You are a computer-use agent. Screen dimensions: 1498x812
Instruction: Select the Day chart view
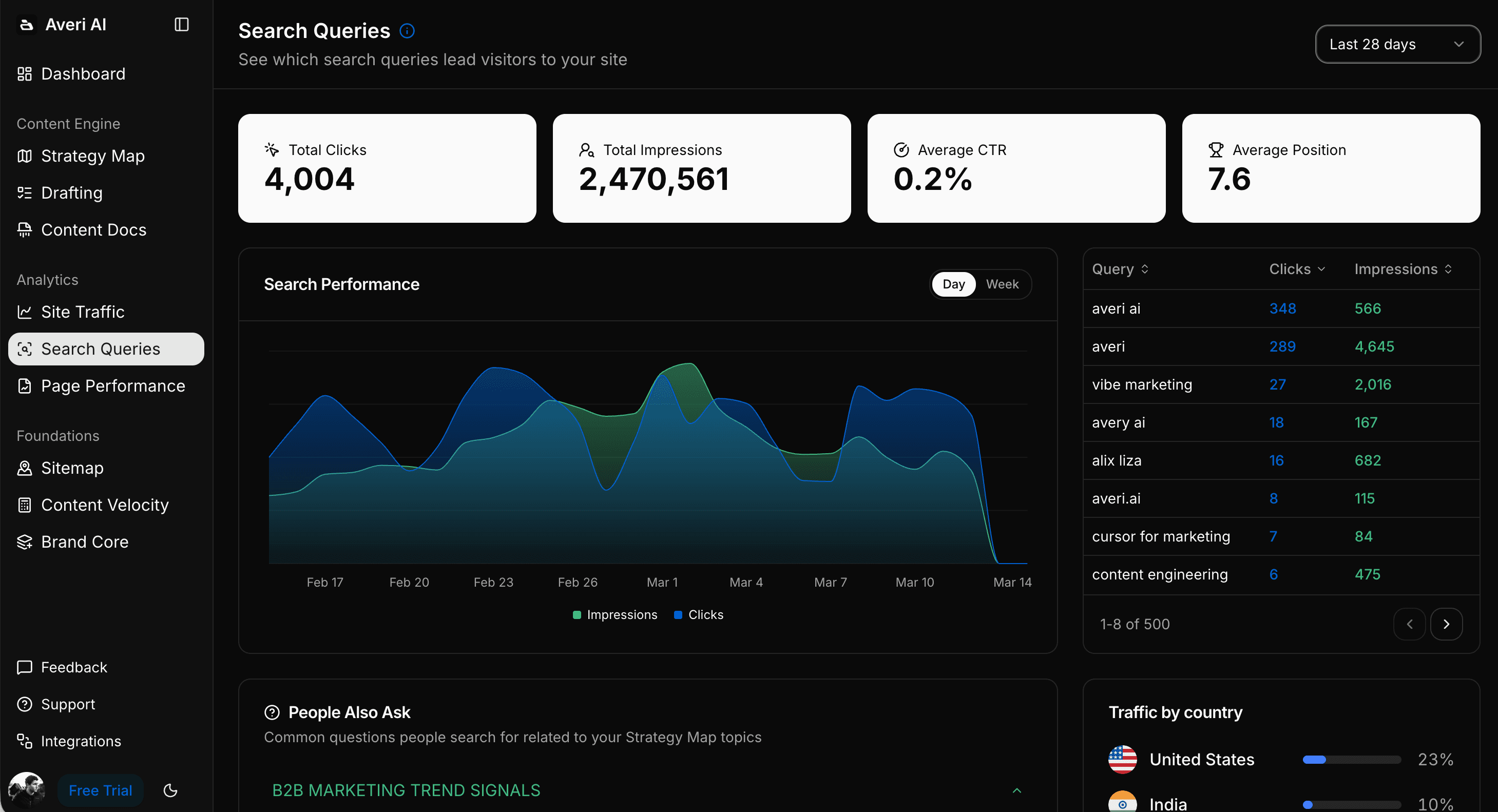point(953,284)
